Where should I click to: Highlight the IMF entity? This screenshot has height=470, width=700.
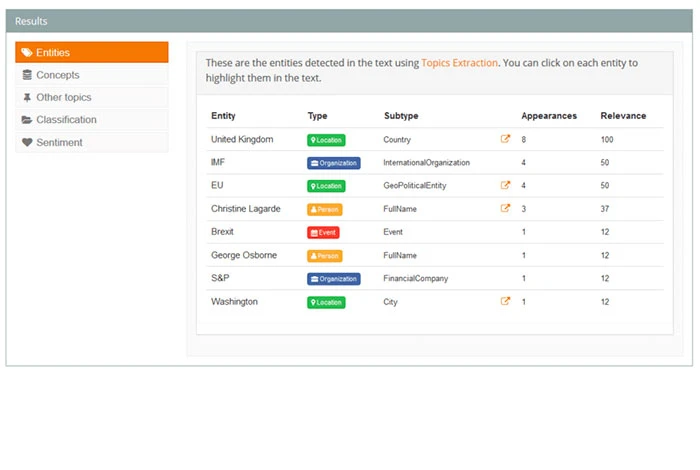coord(218,162)
